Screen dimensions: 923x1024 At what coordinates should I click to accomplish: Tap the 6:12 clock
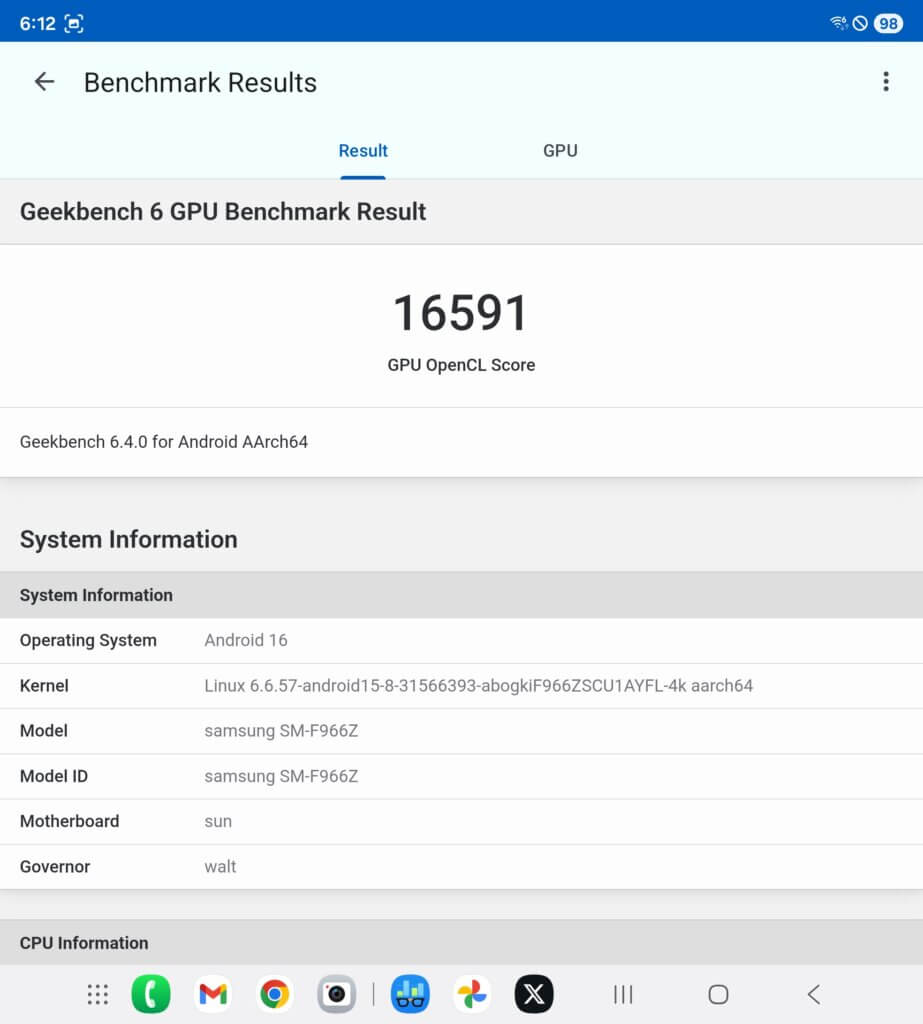coord(37,24)
